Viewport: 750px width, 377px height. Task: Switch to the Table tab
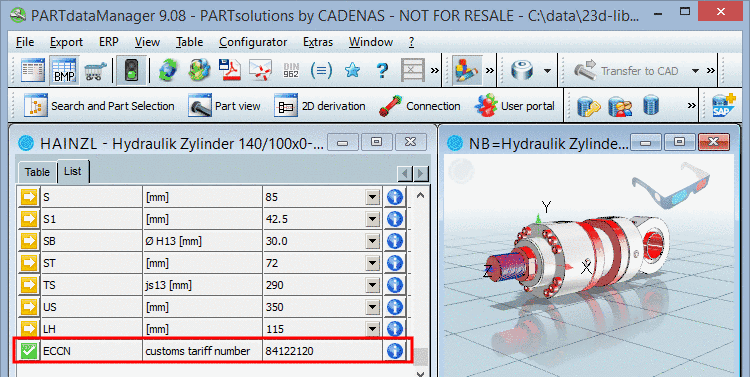pyautogui.click(x=37, y=172)
